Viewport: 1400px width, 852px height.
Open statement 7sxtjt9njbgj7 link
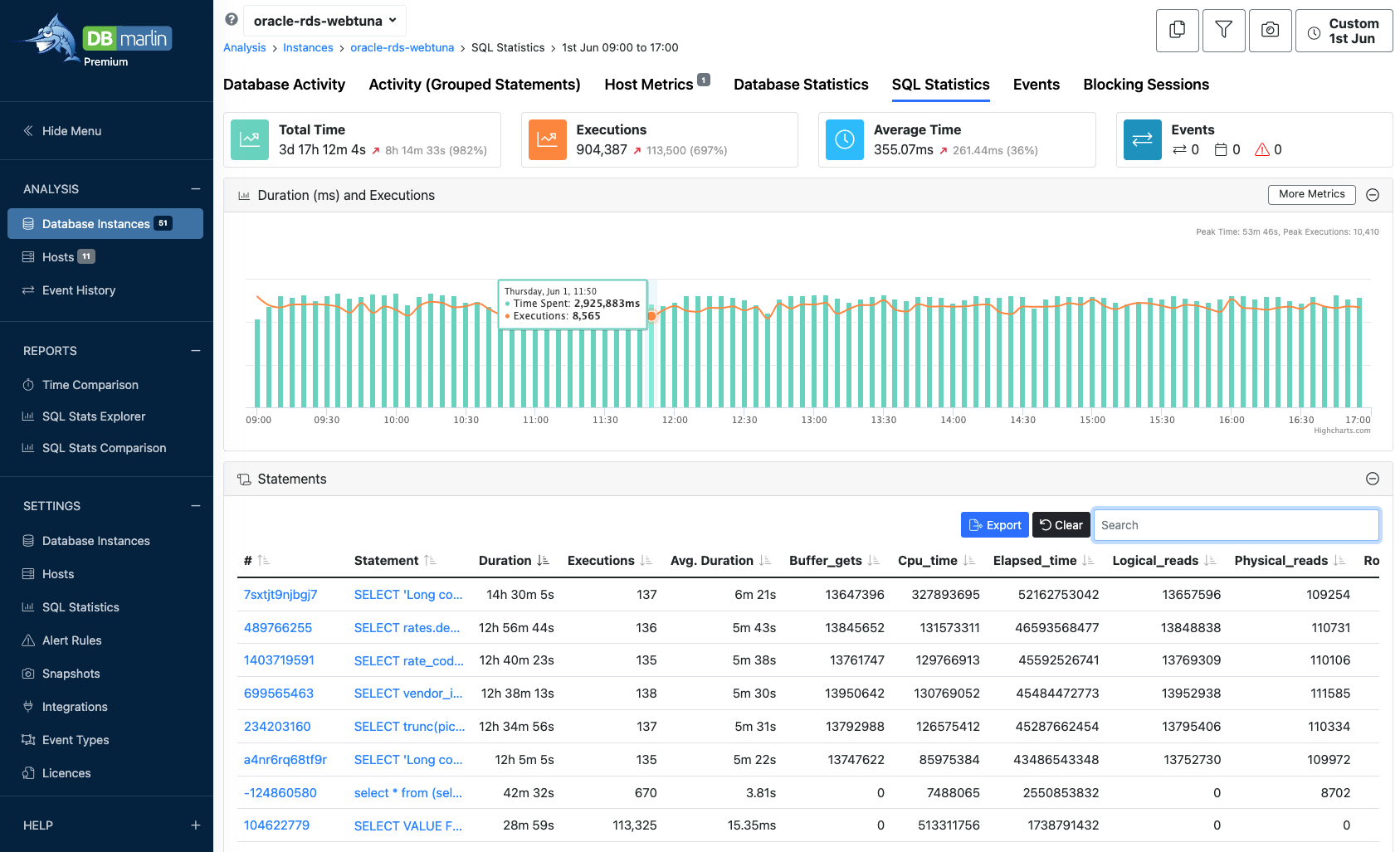click(280, 595)
